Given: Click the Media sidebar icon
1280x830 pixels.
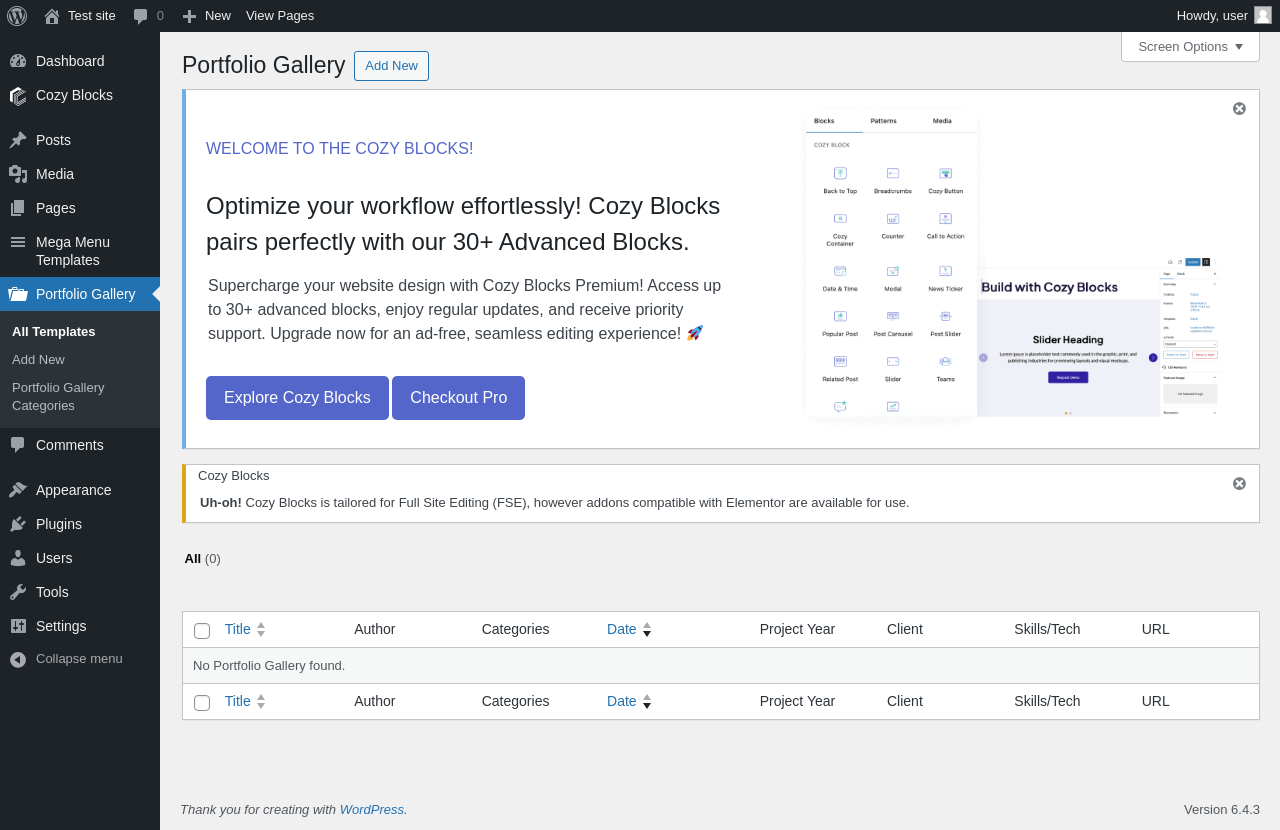Looking at the screenshot, I should [18, 174].
